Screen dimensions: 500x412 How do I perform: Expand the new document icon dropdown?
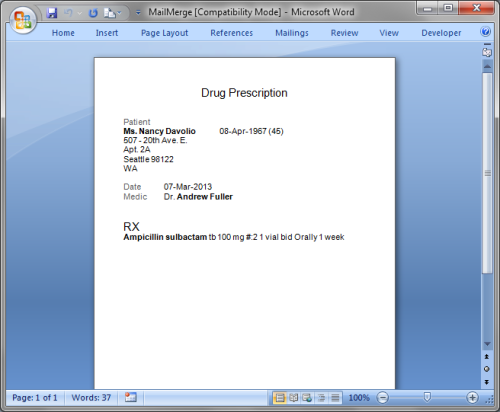(x=119, y=13)
